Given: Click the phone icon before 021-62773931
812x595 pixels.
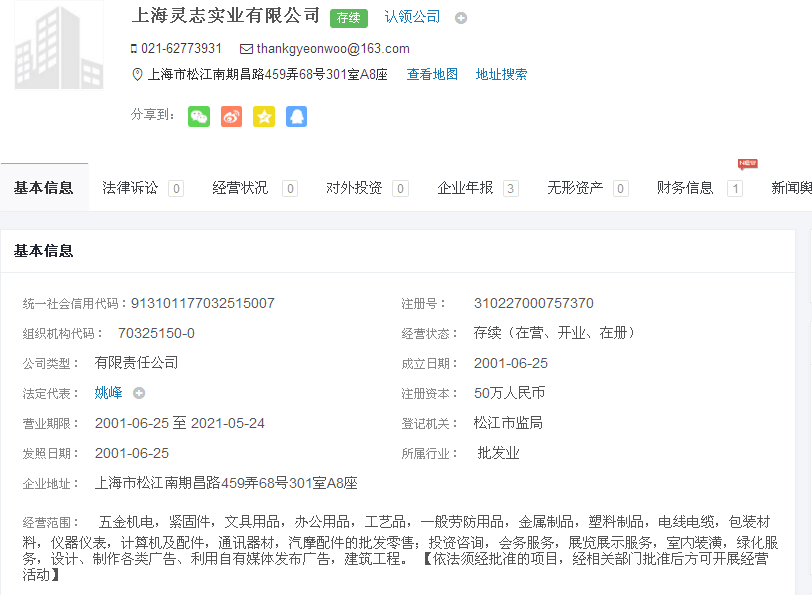Looking at the screenshot, I should click(x=134, y=49).
